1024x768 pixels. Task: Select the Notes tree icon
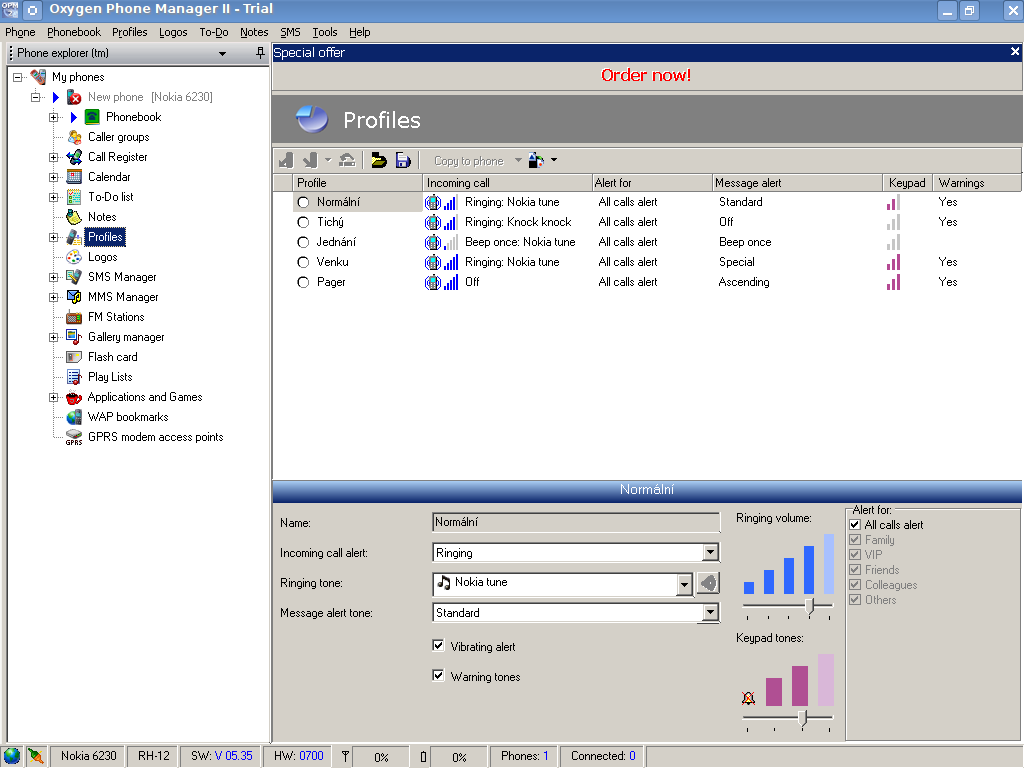pyautogui.click(x=74, y=217)
